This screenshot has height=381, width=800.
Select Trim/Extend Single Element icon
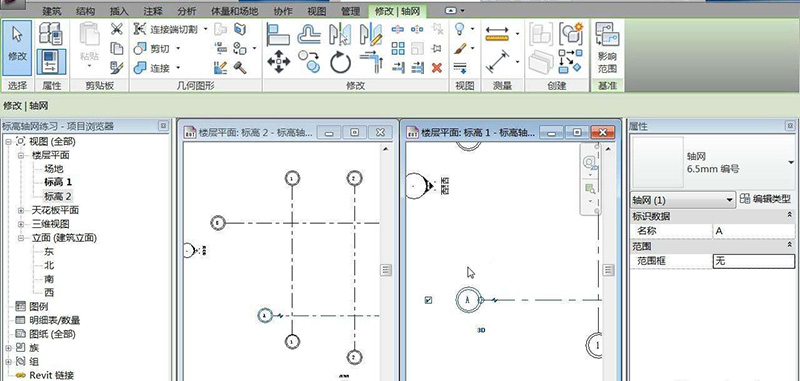coord(398,67)
